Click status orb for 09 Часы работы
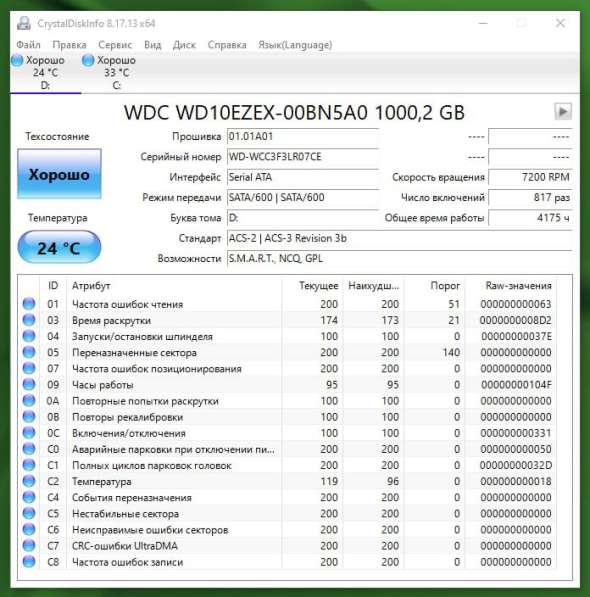 click(x=29, y=385)
